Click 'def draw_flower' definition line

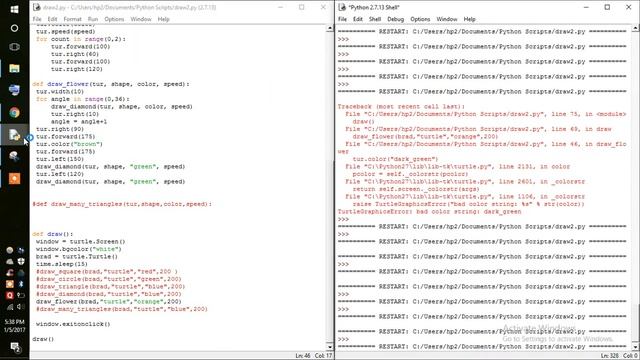111,84
